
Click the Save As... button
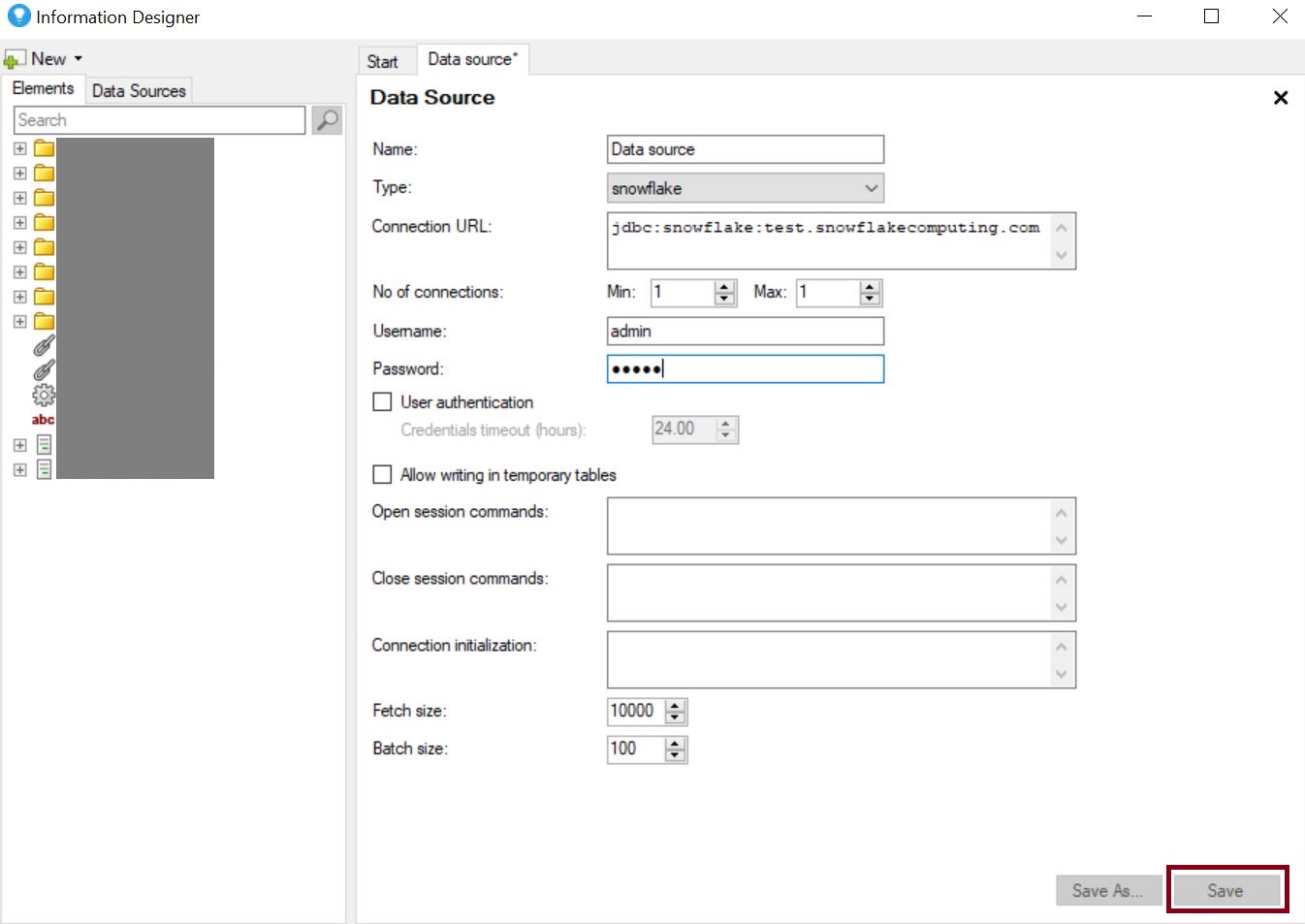coord(1108,891)
